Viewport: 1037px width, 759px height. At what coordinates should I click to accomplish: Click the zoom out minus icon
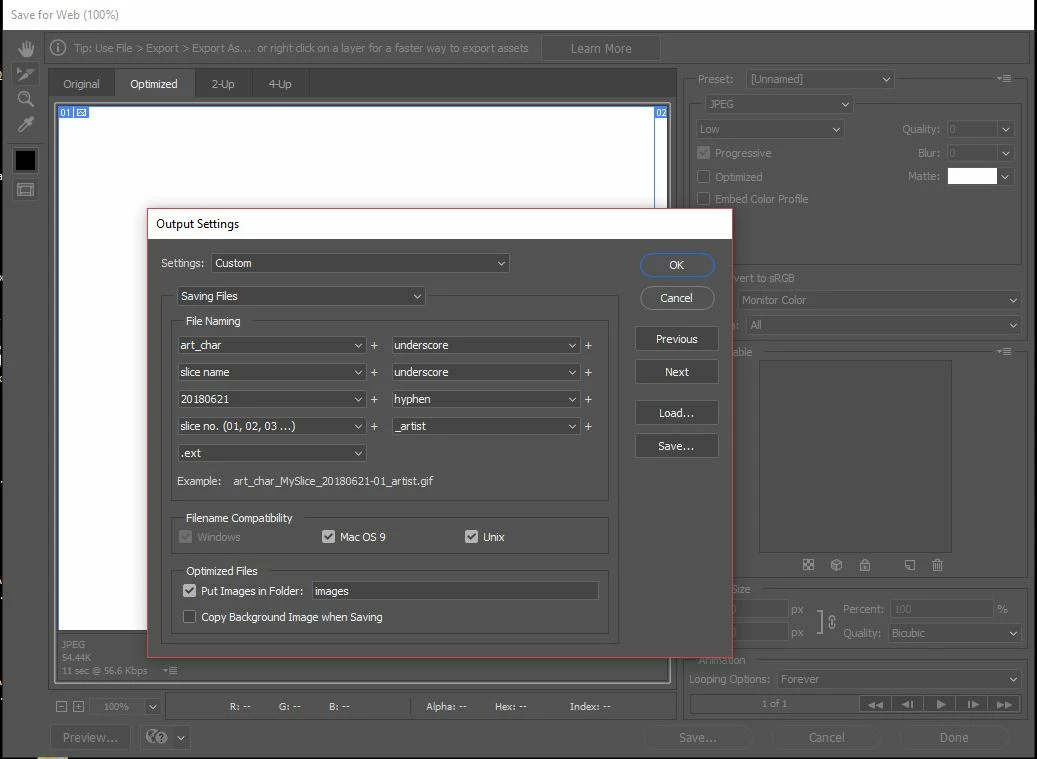coord(62,706)
